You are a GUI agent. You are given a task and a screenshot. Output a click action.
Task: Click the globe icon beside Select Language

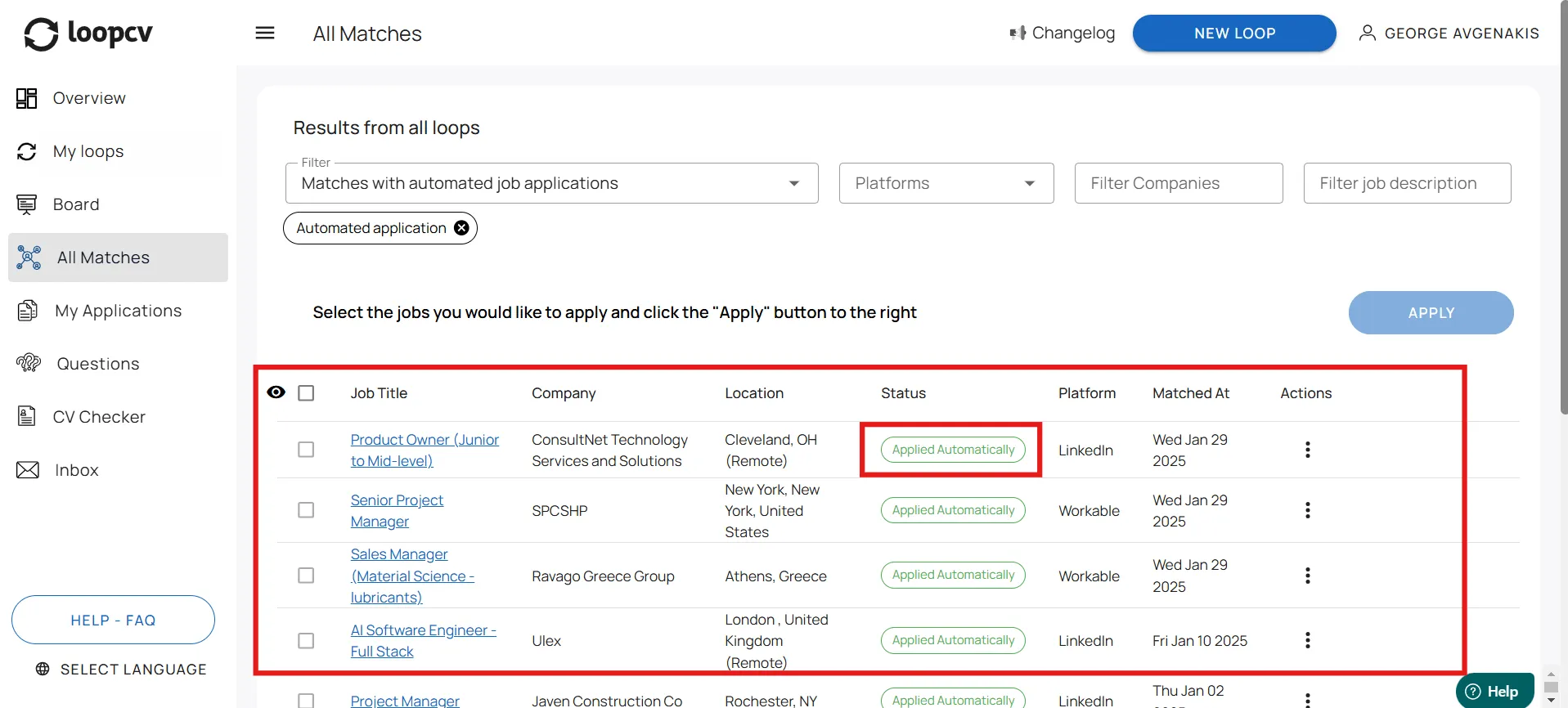43,669
